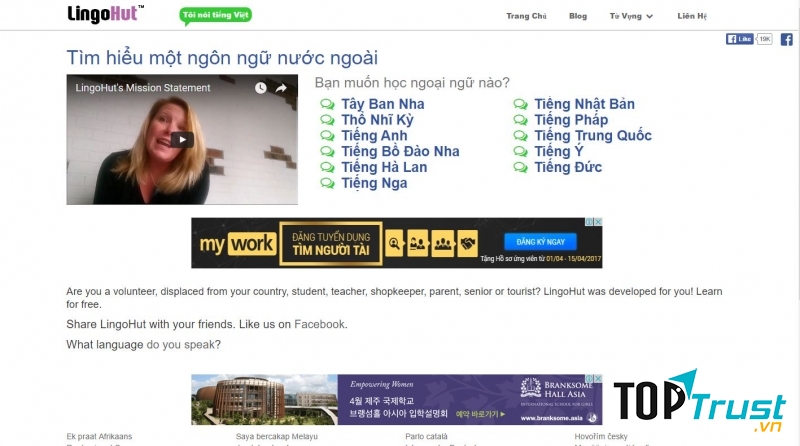The height and width of the screenshot is (446, 800).
Task: Click the chat bubble icon beside Tiếng Nga
Action: [x=327, y=183]
